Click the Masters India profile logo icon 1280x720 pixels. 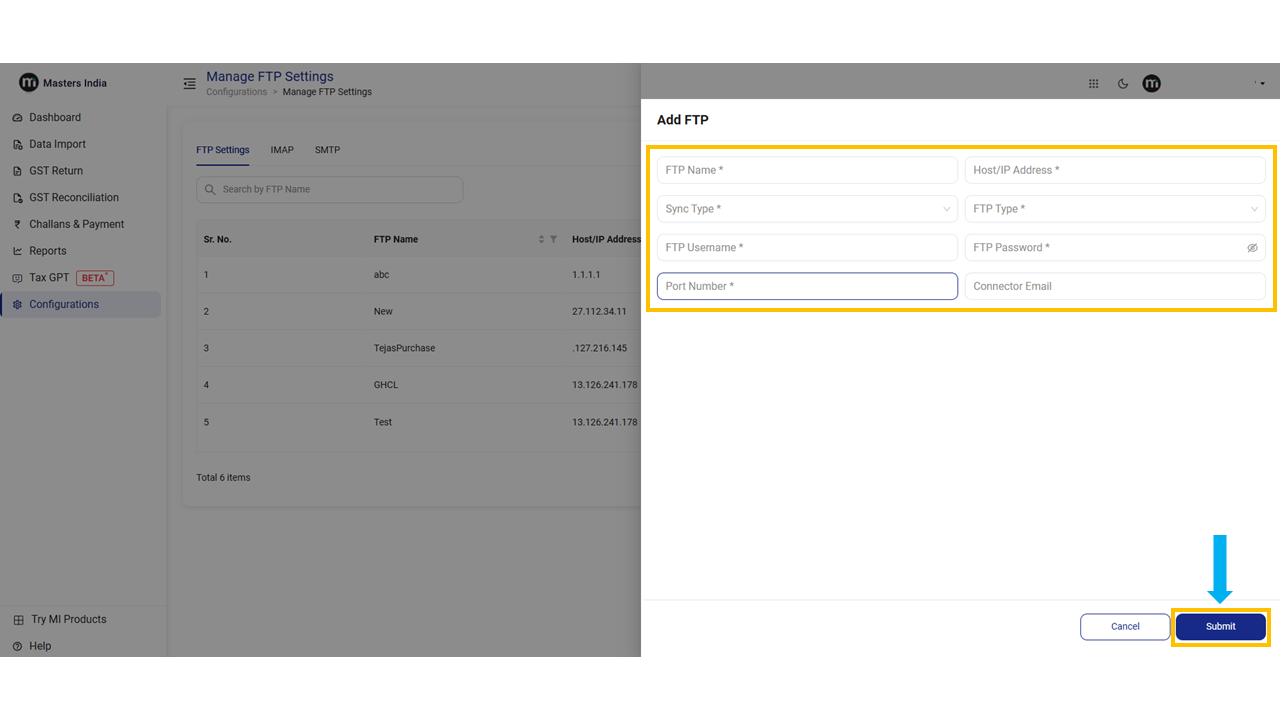pyautogui.click(x=1152, y=84)
